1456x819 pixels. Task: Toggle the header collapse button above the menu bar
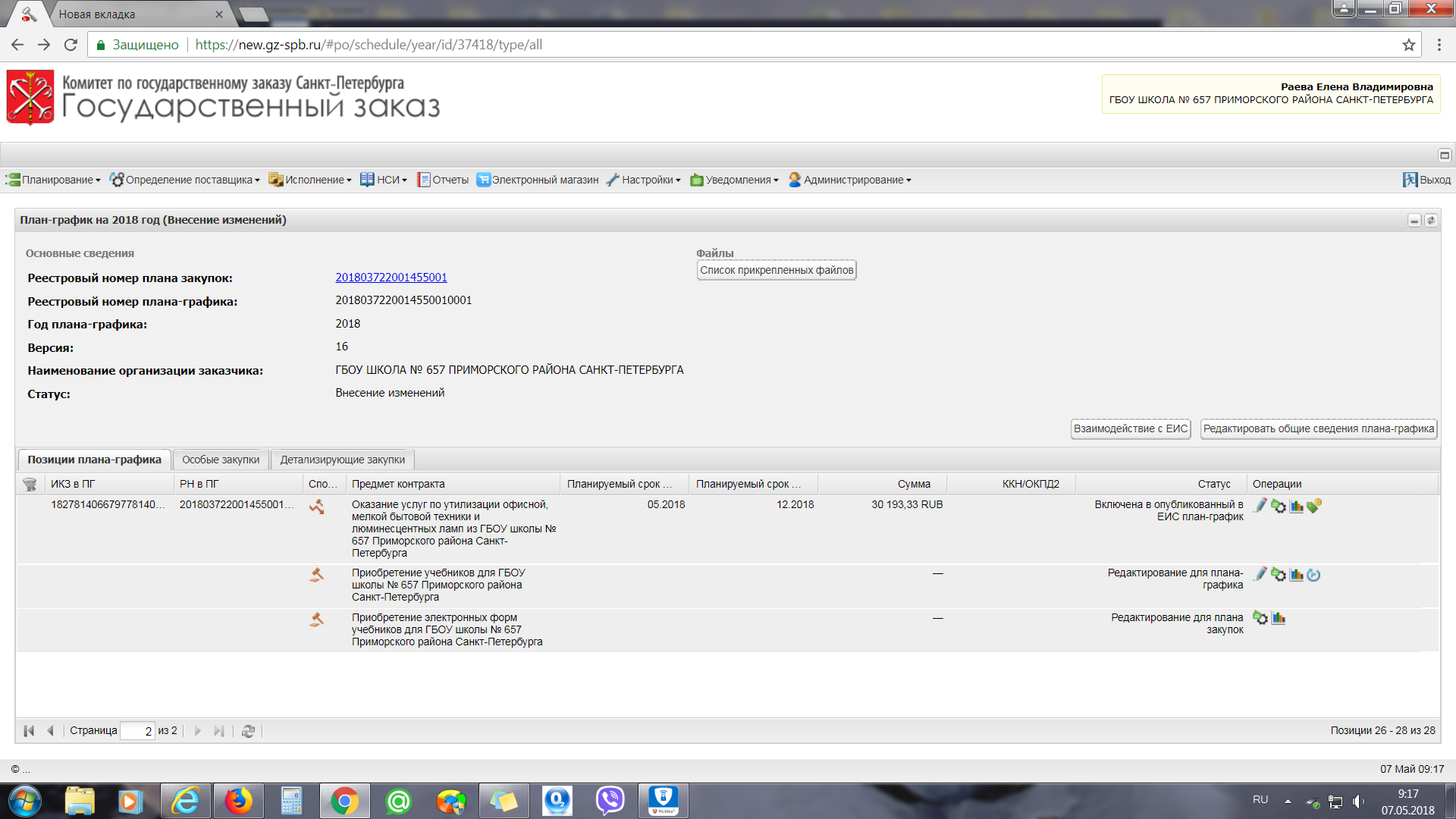[x=1445, y=155]
